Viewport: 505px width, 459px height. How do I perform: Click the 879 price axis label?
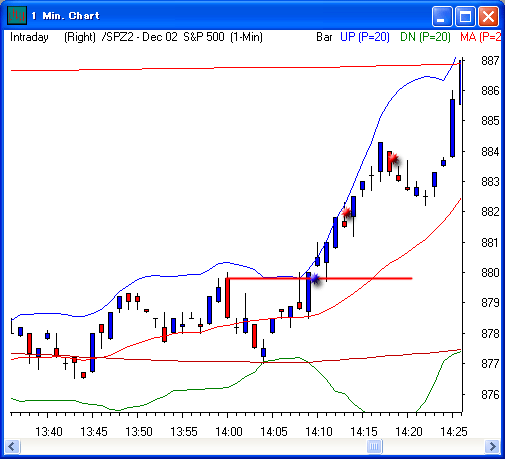click(490, 303)
